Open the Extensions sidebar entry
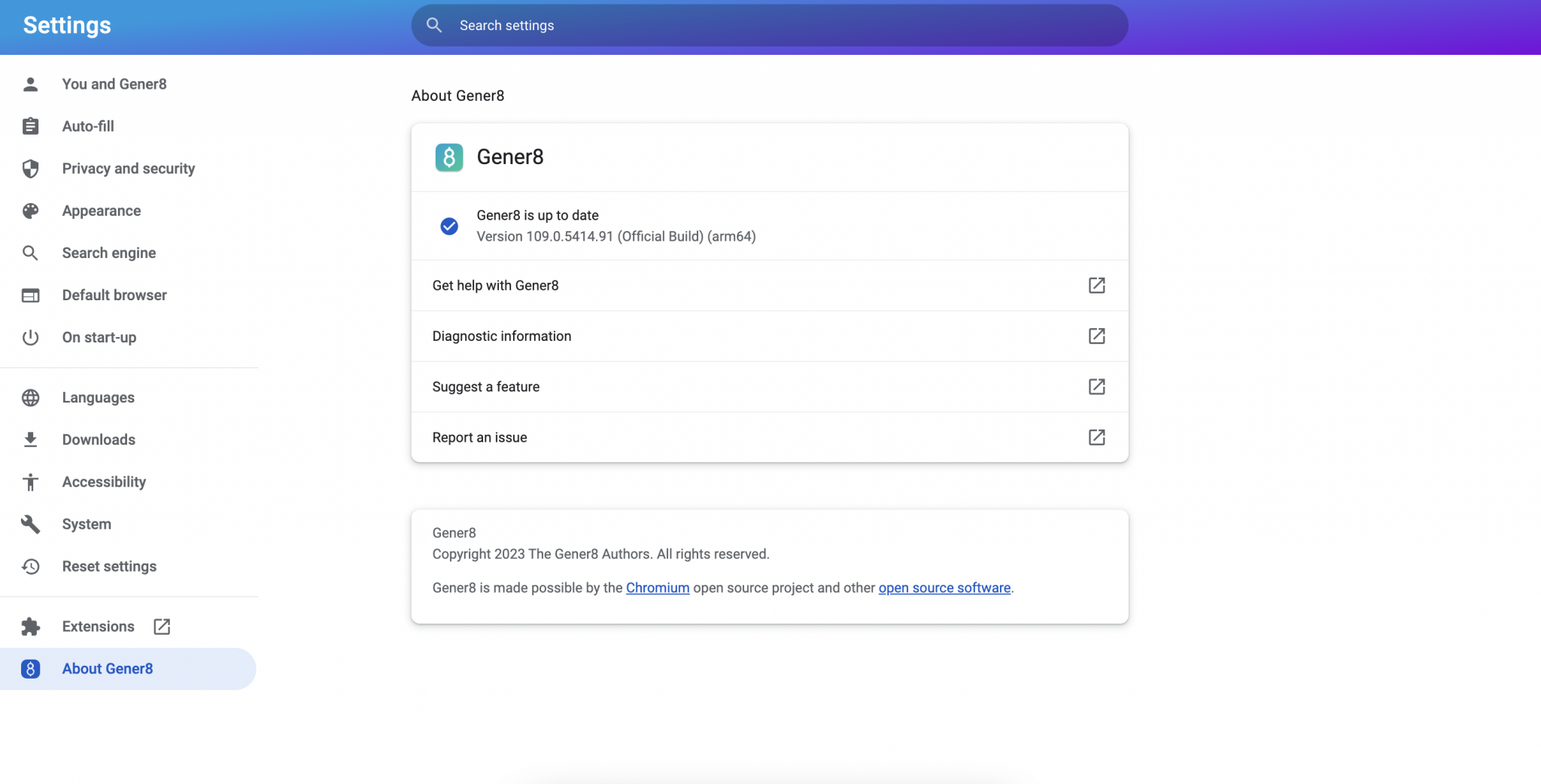Viewport: 1541px width, 784px height. [x=98, y=626]
